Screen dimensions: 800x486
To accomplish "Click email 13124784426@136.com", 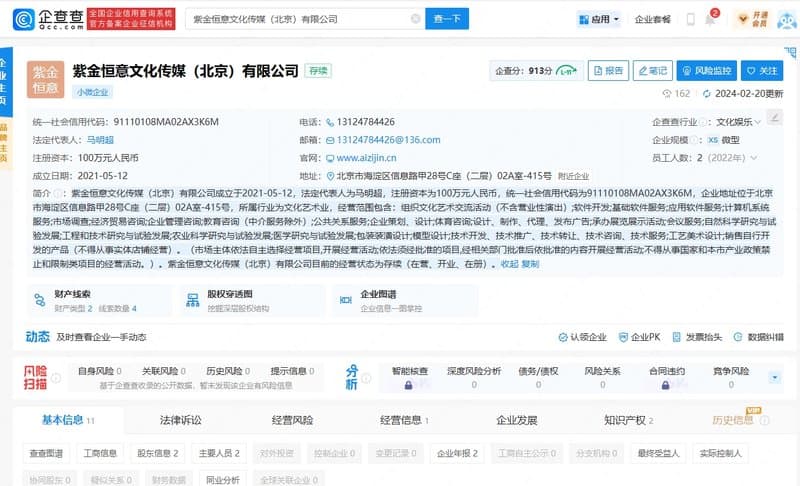I will click(x=388, y=140).
